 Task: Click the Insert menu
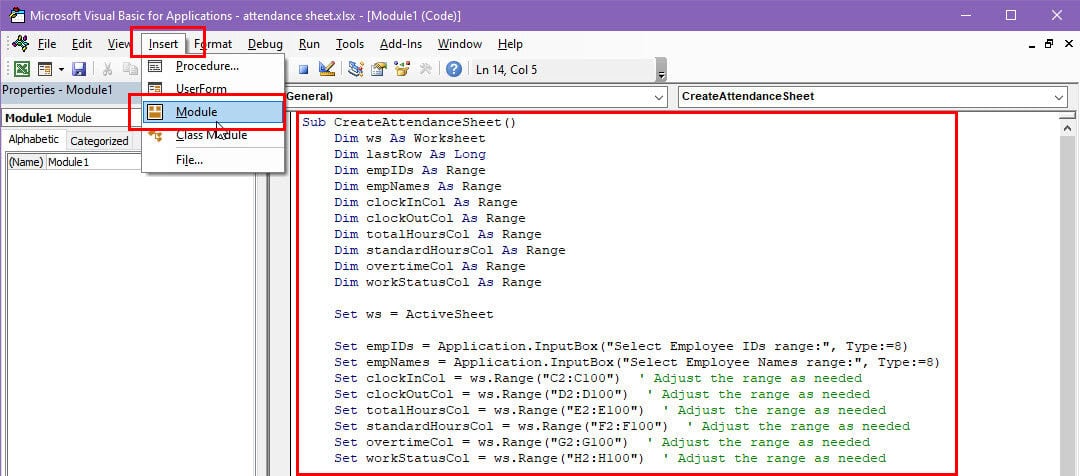click(163, 44)
